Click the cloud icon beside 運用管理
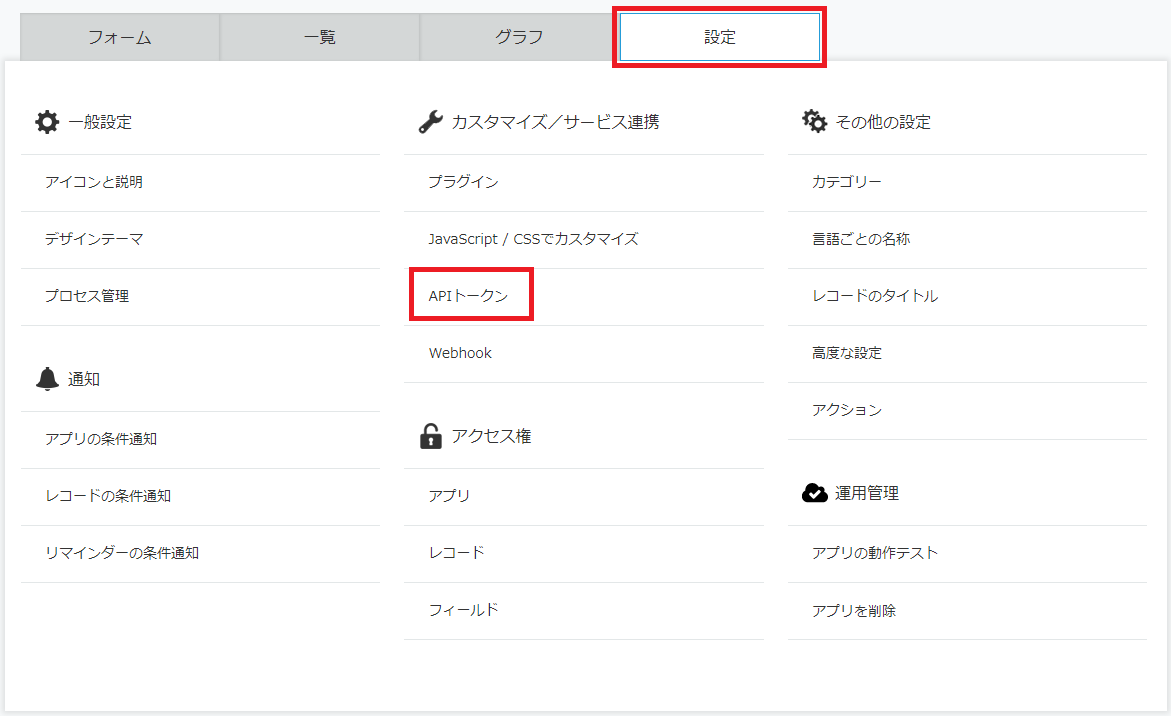Screen dimensions: 1171x716 pyautogui.click(x=814, y=493)
